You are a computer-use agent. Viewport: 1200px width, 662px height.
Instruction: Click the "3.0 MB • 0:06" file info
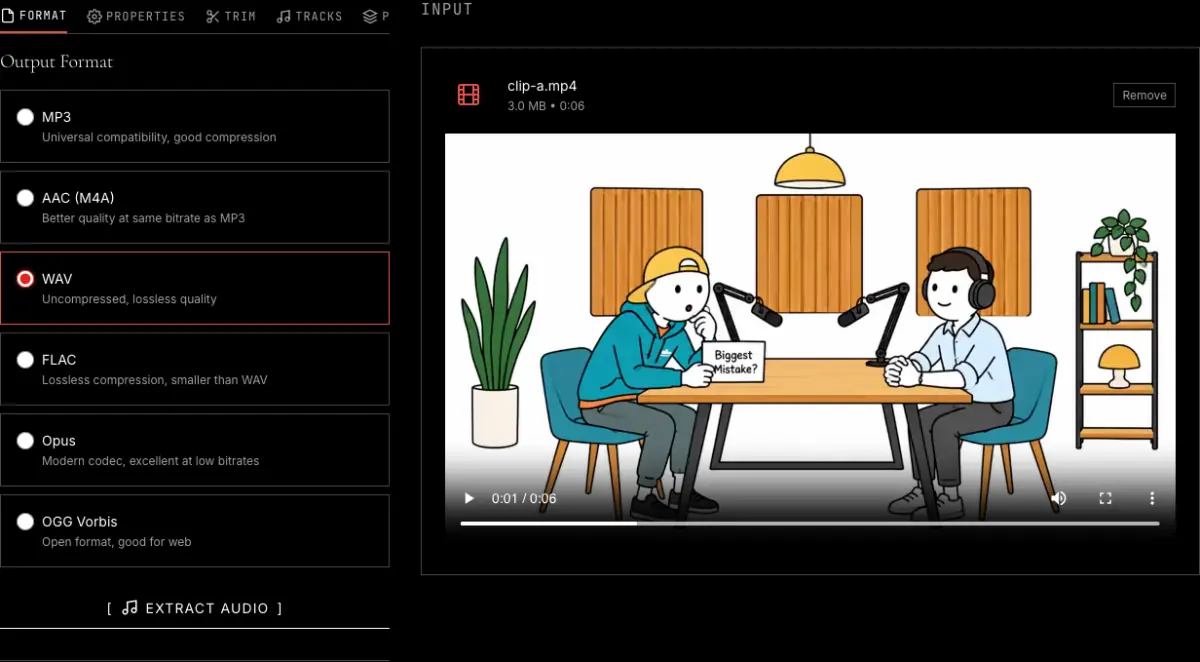[x=546, y=106]
